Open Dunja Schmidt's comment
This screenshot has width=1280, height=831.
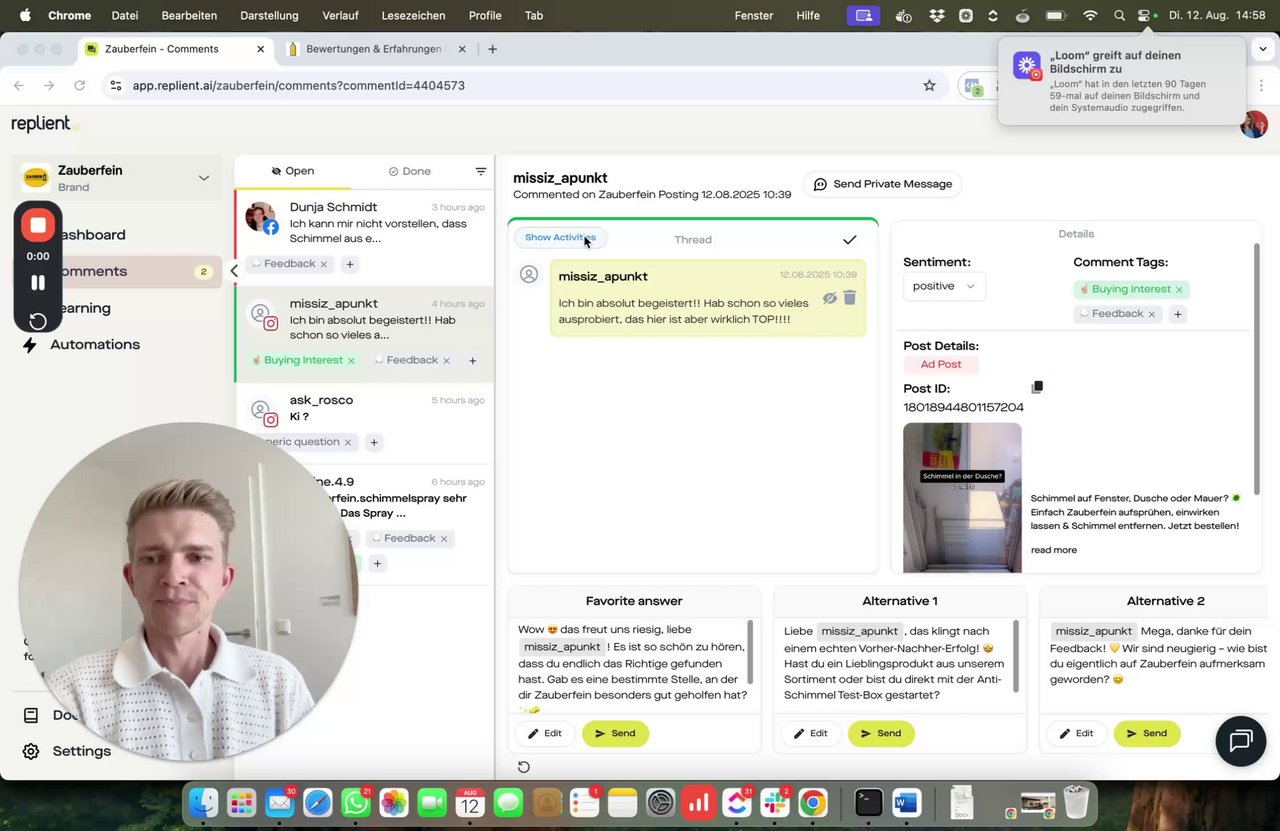364,237
